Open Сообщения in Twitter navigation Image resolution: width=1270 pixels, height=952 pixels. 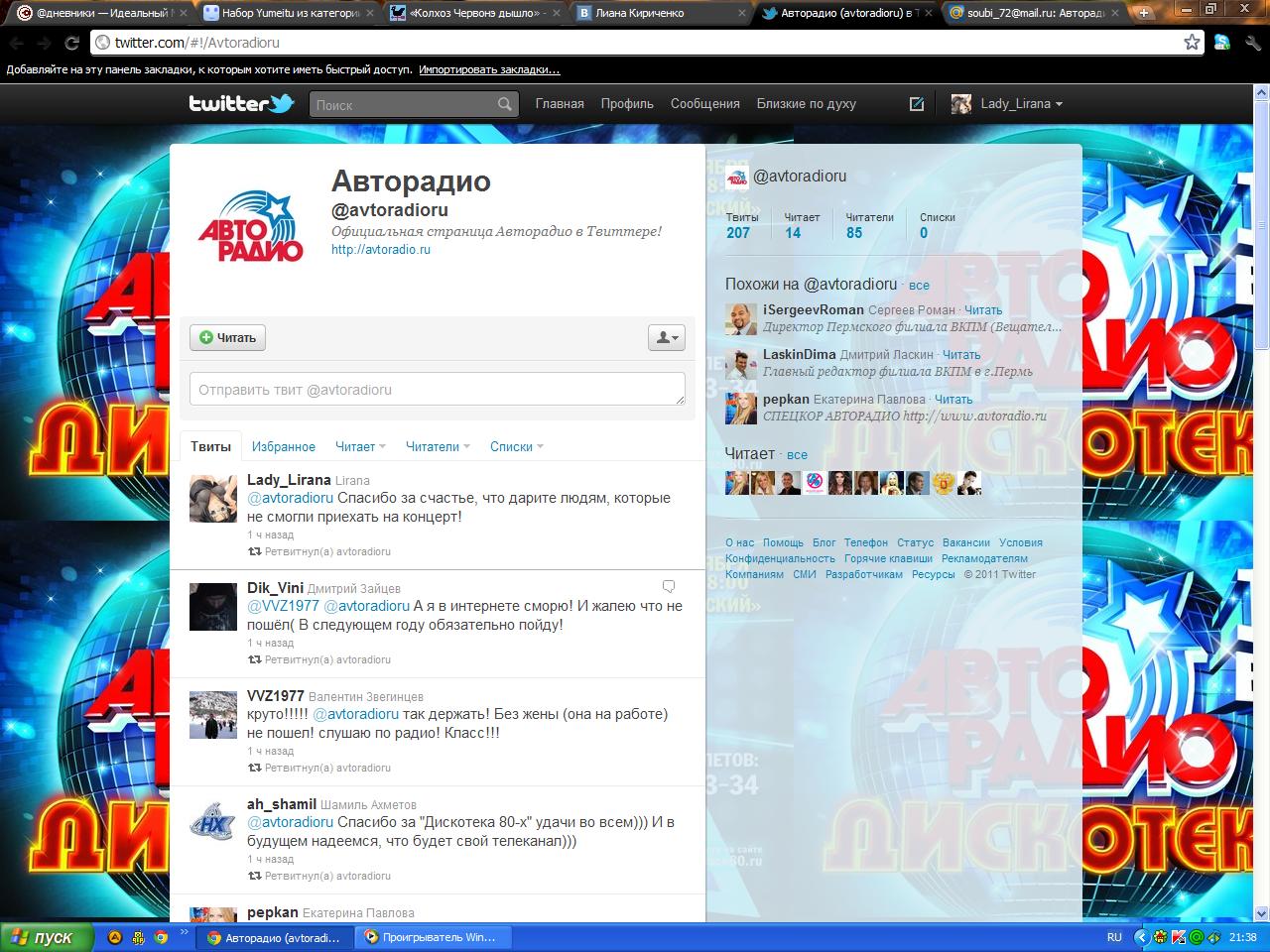(x=705, y=103)
